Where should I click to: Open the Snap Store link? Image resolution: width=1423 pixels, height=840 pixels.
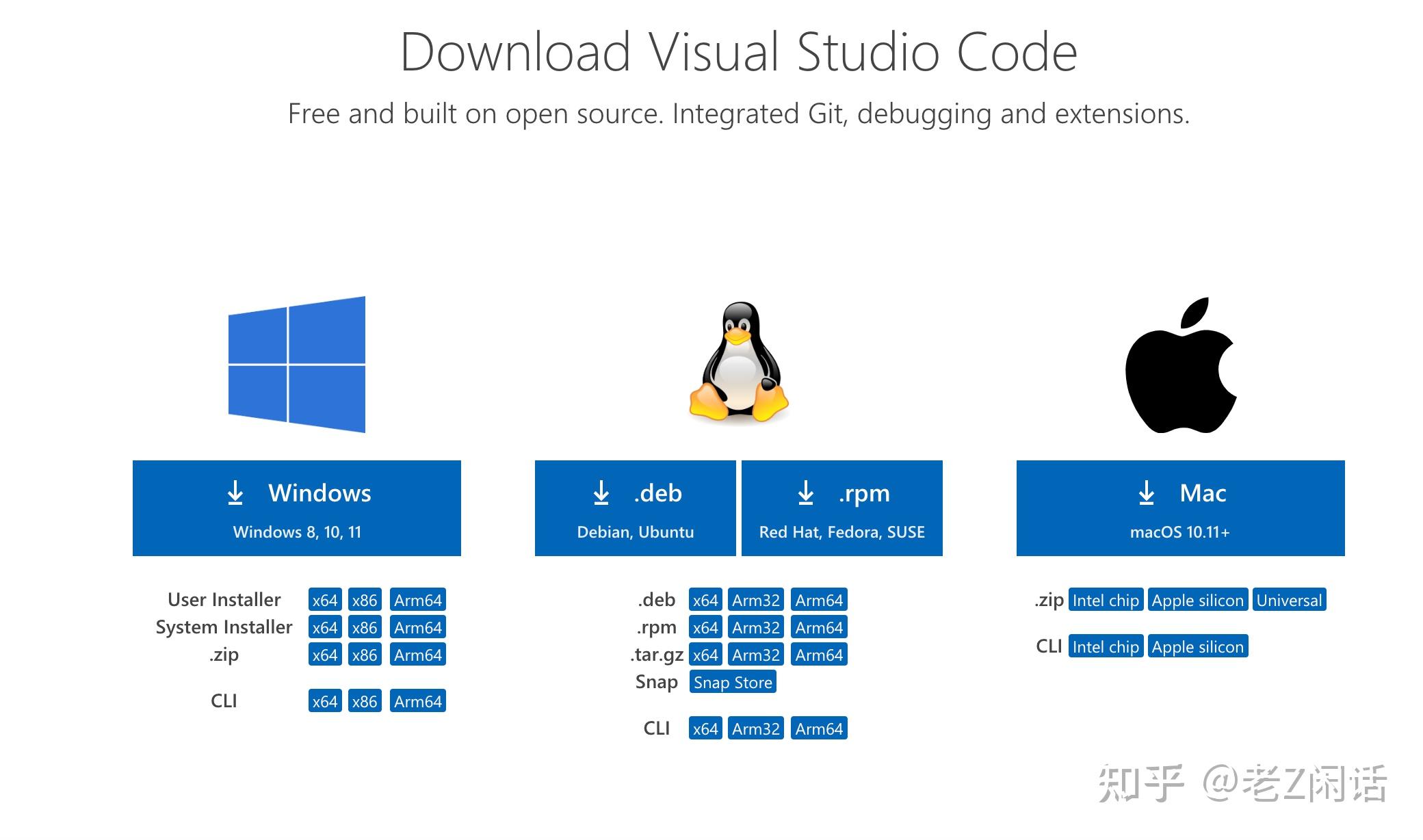(x=733, y=682)
